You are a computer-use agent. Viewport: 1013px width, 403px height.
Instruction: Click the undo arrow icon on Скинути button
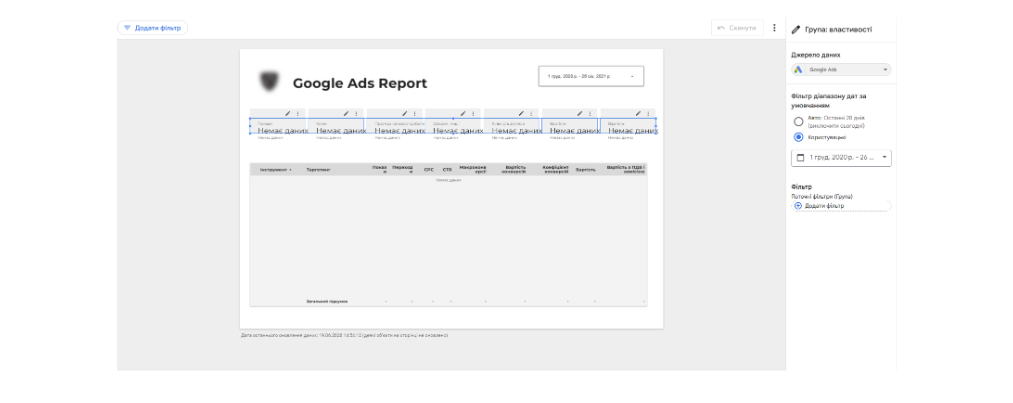[721, 28]
